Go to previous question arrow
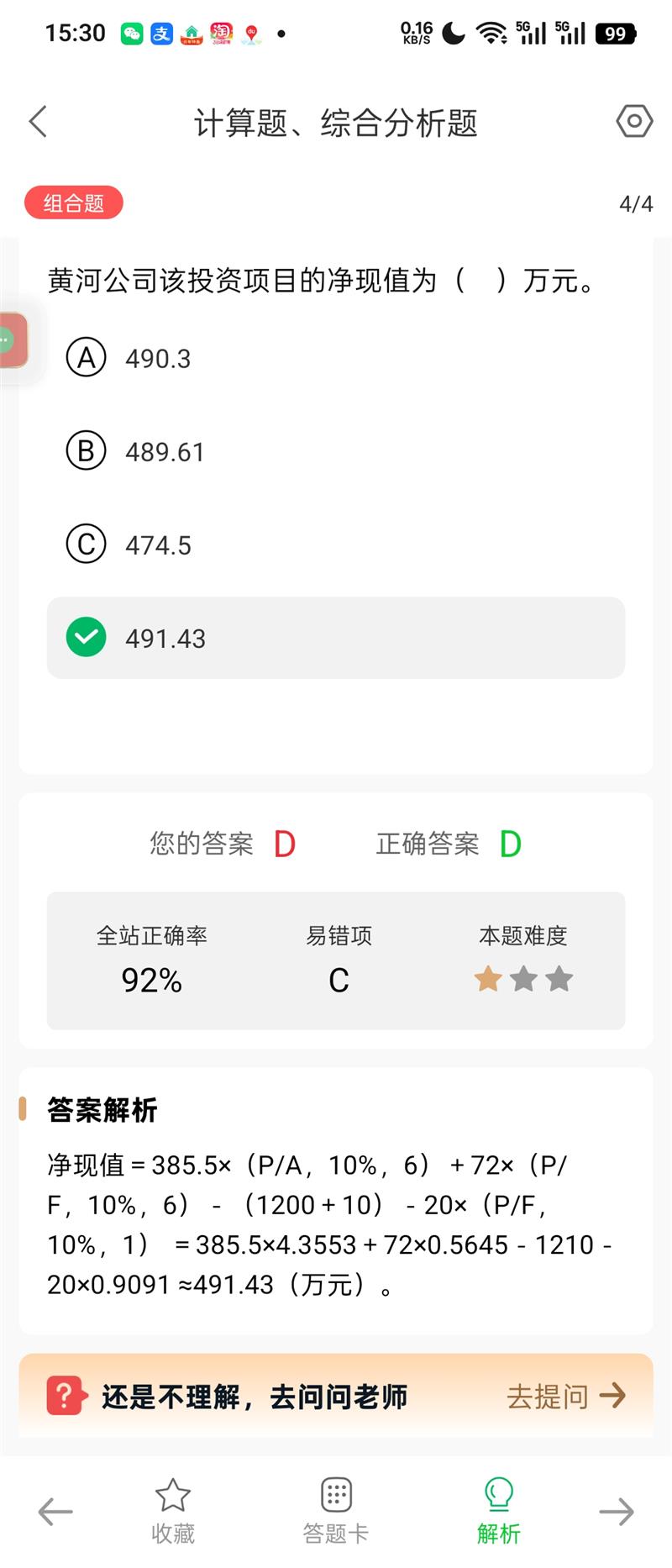Image resolution: width=672 pixels, height=1568 pixels. click(x=55, y=1512)
